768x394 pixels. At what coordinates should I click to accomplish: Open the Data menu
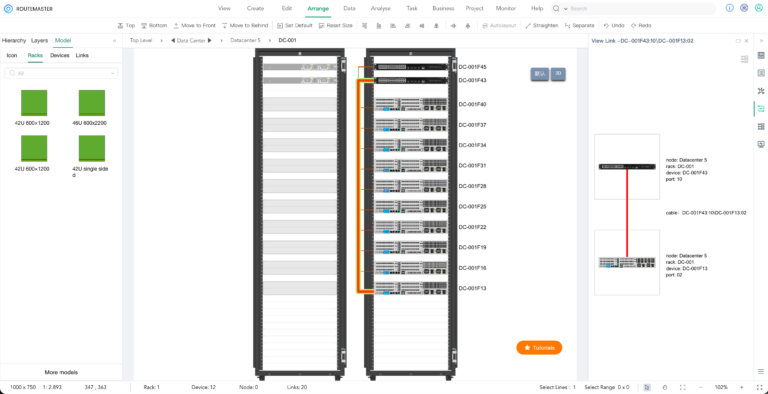[349, 8]
